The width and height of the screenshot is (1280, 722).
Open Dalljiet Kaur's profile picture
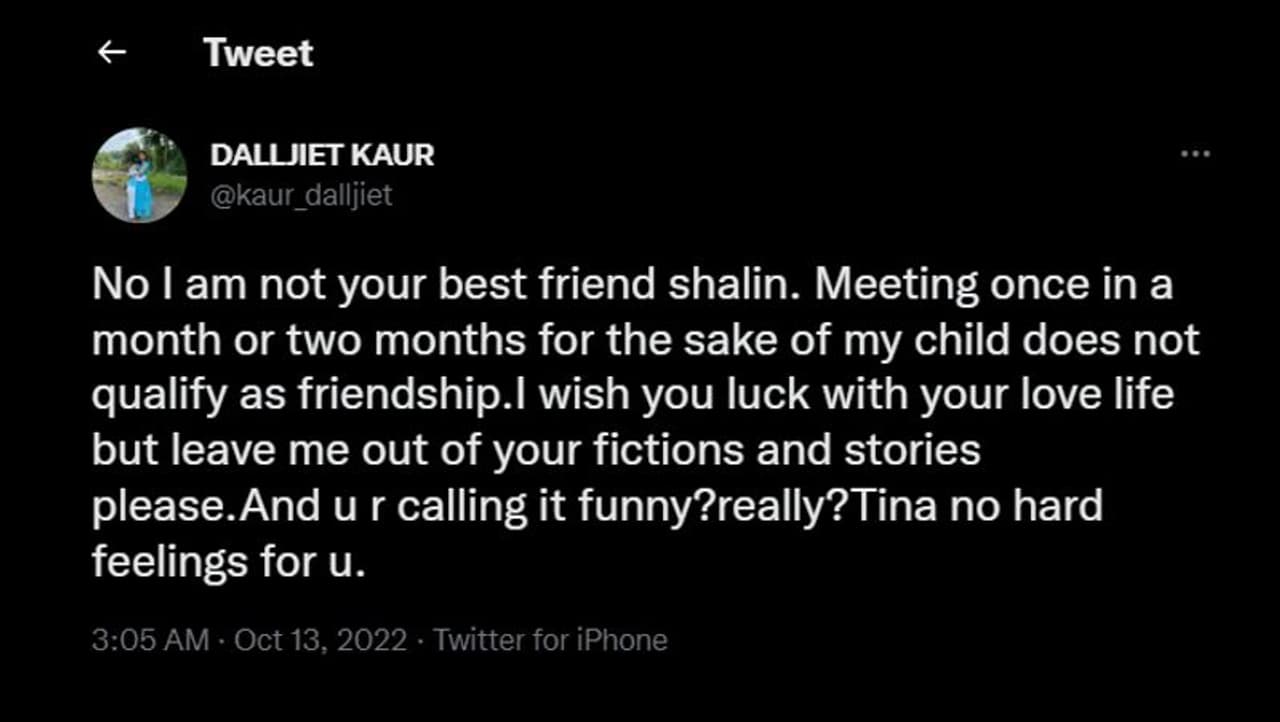pos(139,174)
